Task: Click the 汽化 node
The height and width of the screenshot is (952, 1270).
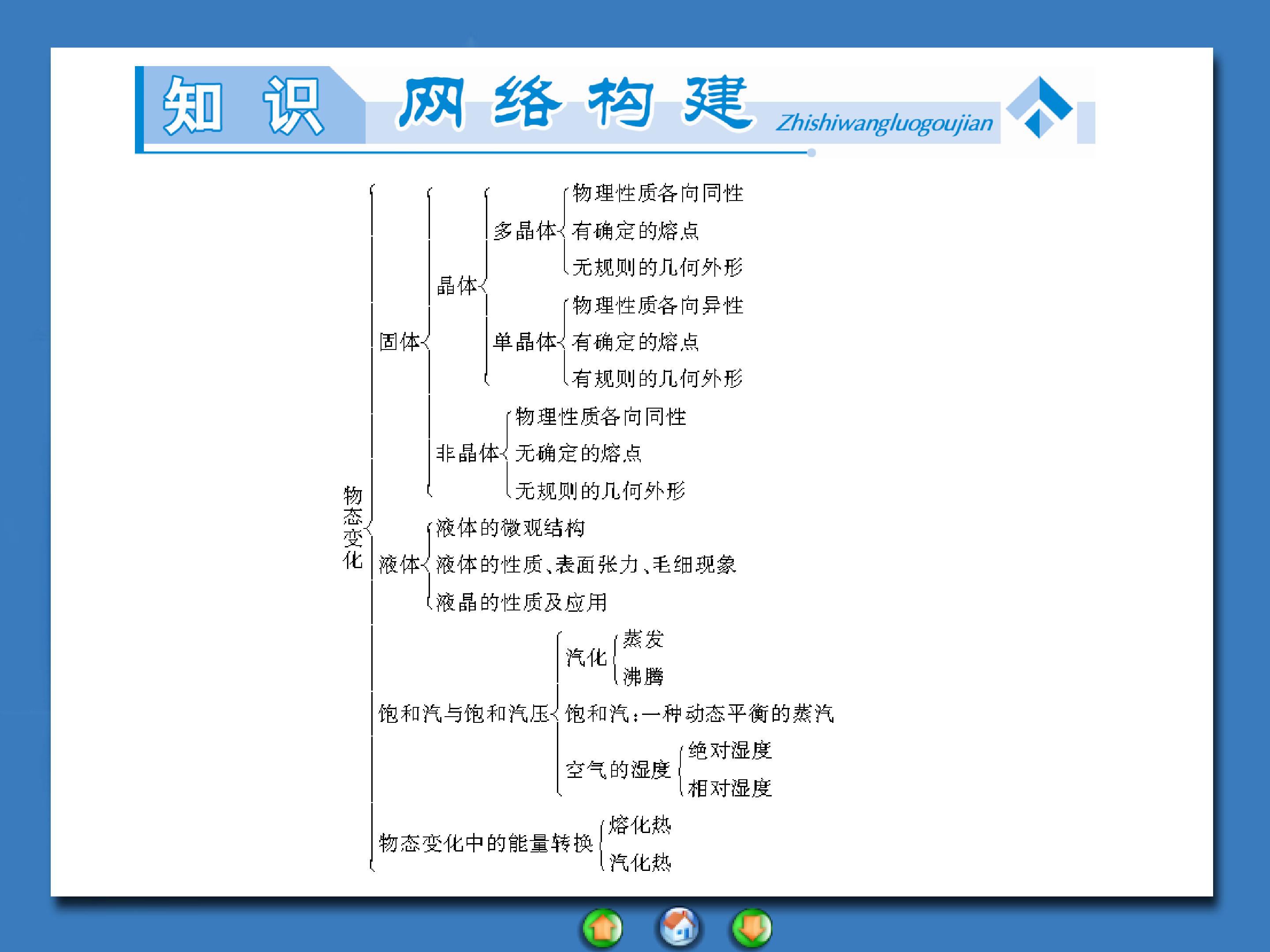Action: (x=586, y=658)
